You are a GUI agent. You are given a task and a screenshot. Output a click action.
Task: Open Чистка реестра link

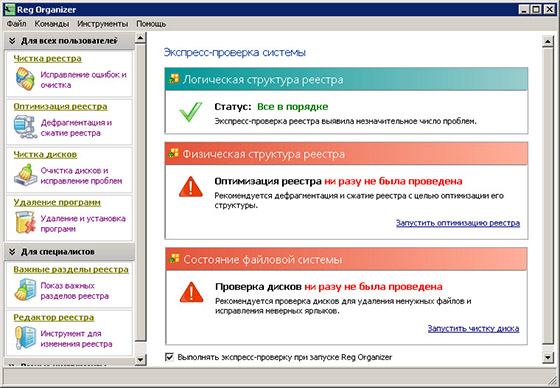click(x=48, y=59)
